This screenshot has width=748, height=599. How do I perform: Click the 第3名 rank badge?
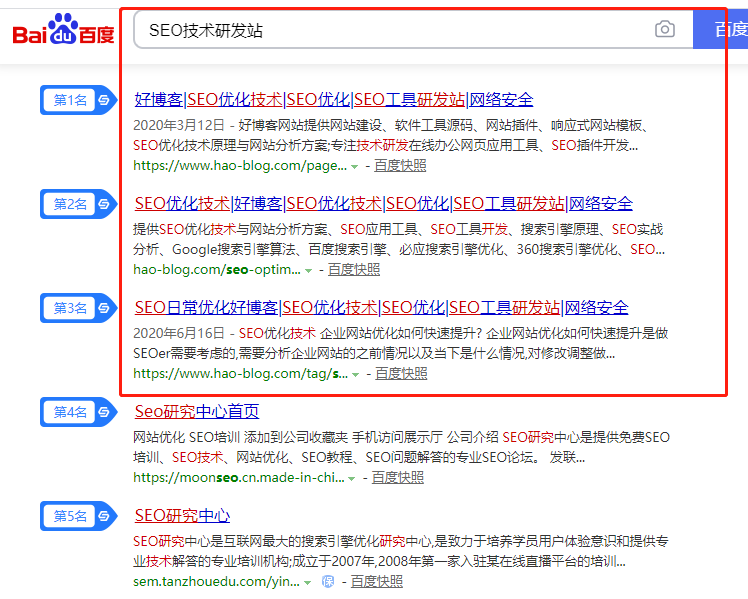point(78,308)
